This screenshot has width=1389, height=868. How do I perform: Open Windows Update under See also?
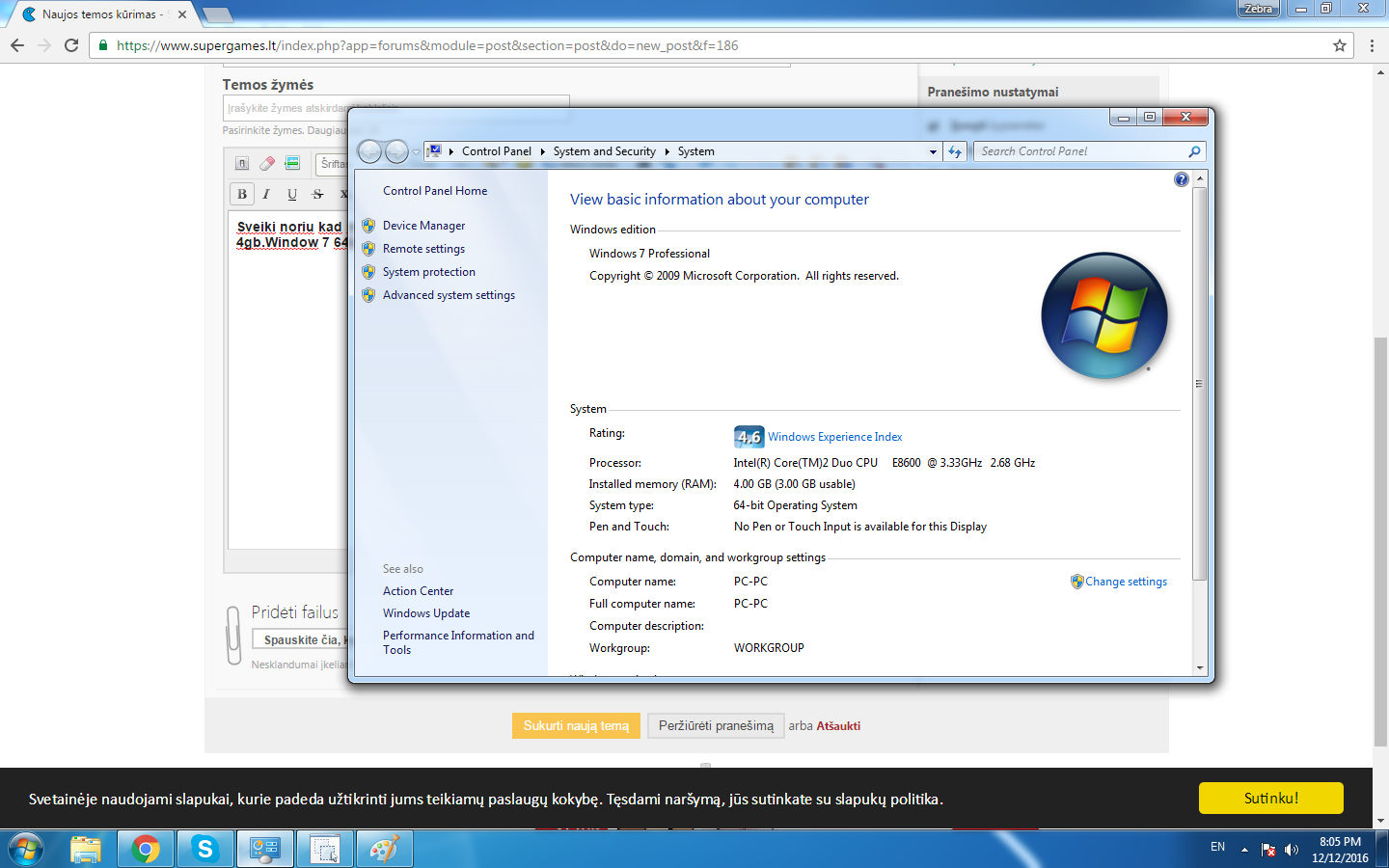(x=426, y=613)
